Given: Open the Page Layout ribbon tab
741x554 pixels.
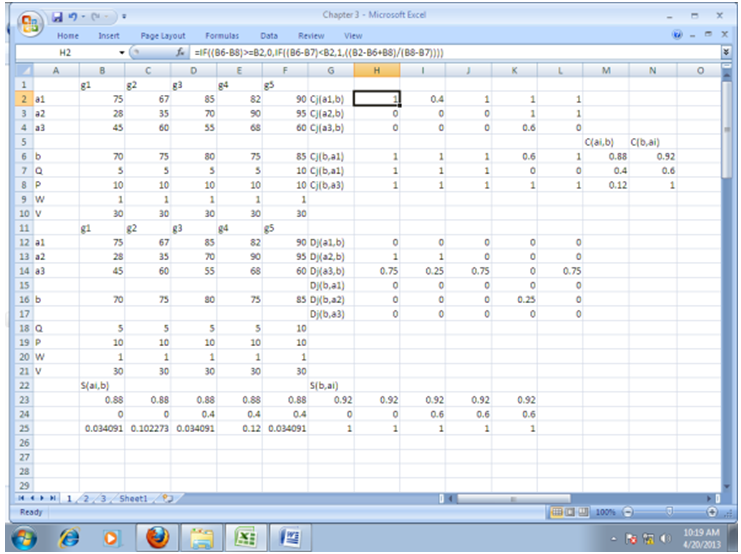Looking at the screenshot, I should pyautogui.click(x=161, y=35).
